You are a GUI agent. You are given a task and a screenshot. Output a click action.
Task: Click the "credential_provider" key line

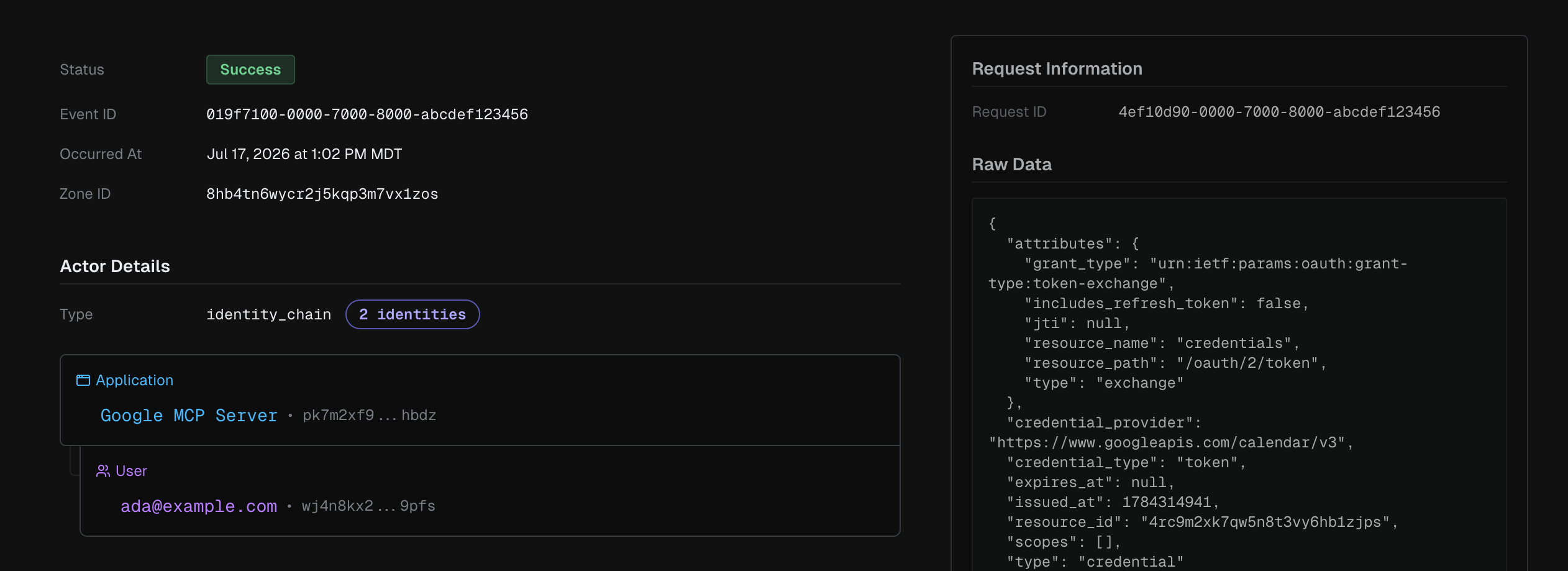point(1104,423)
